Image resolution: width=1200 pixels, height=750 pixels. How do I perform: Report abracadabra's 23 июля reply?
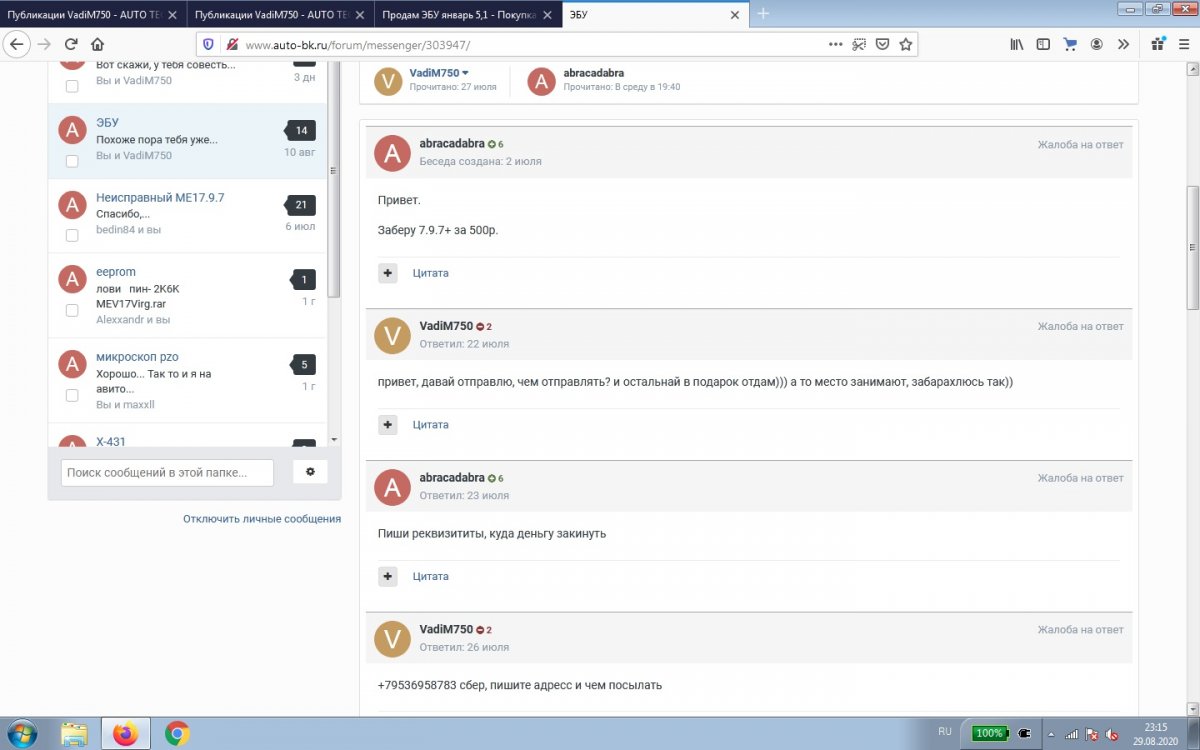(x=1080, y=478)
